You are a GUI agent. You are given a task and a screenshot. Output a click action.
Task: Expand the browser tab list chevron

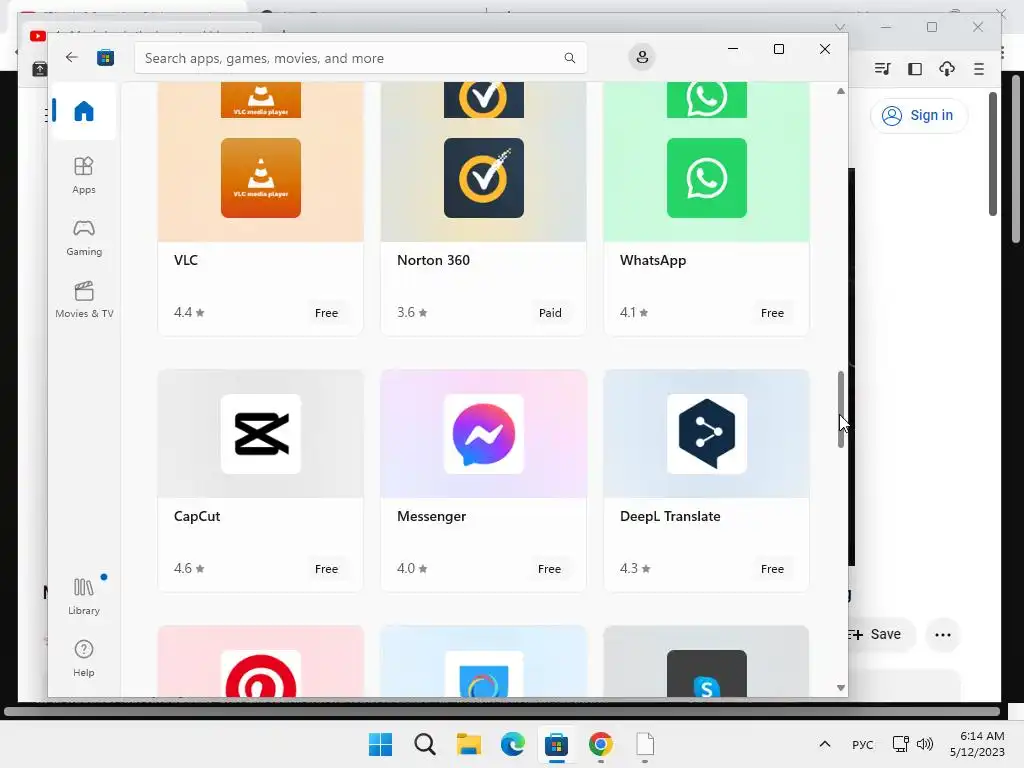840,27
